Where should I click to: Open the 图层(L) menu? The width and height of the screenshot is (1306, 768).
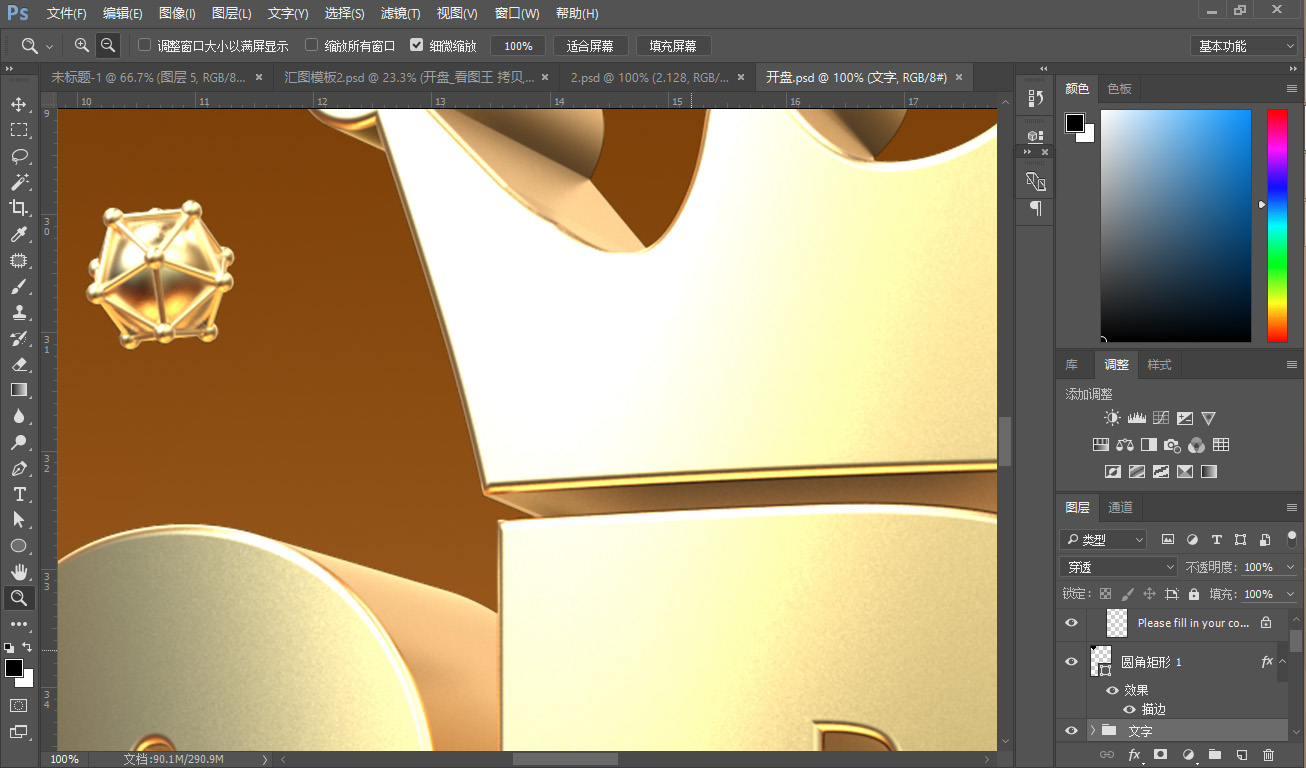[x=232, y=14]
